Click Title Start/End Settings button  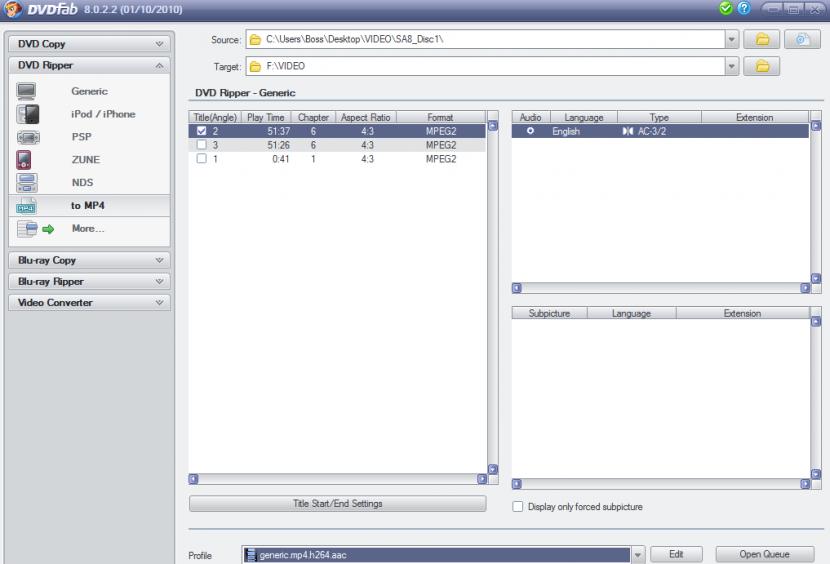pos(338,504)
